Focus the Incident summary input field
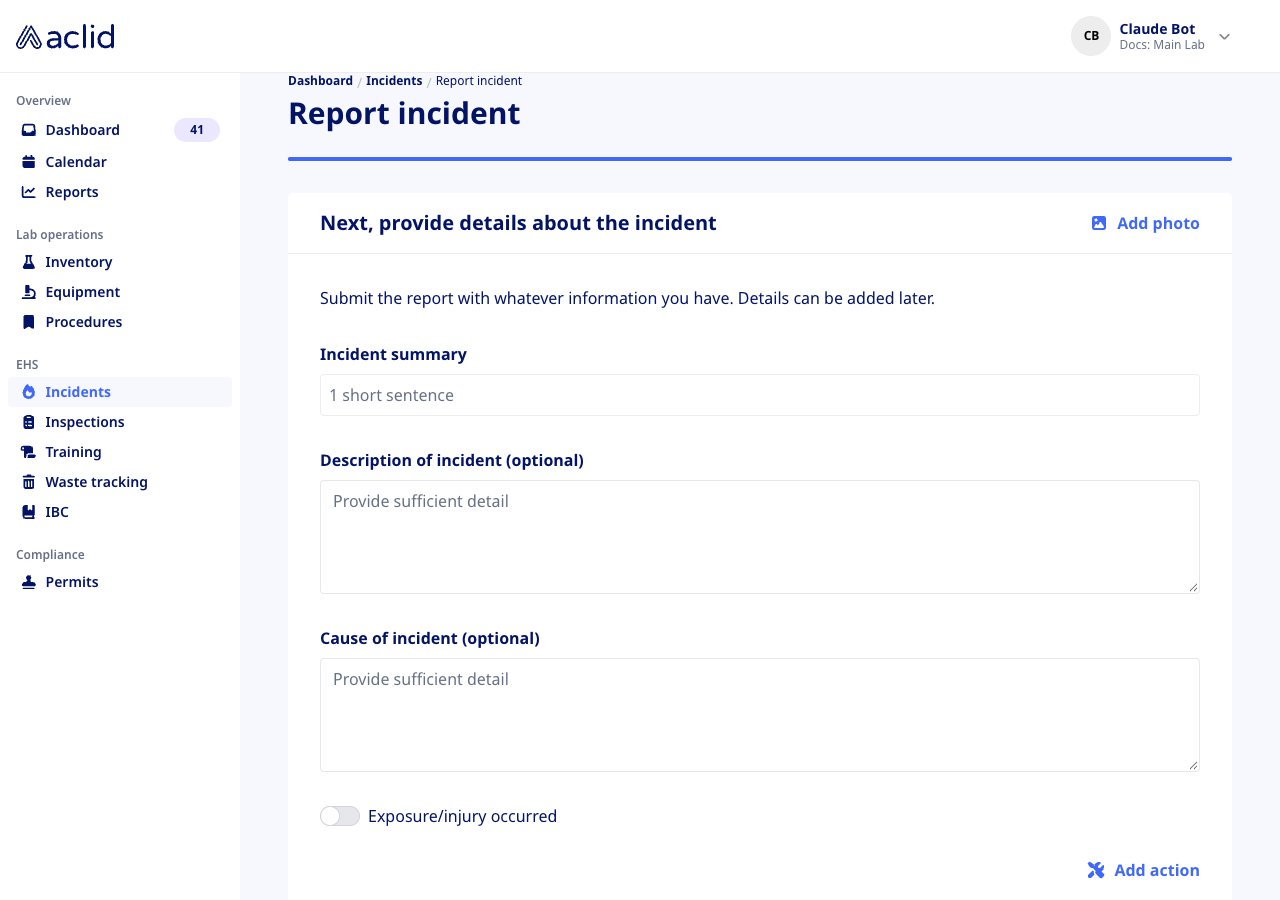The height and width of the screenshot is (900, 1280). click(x=760, y=395)
